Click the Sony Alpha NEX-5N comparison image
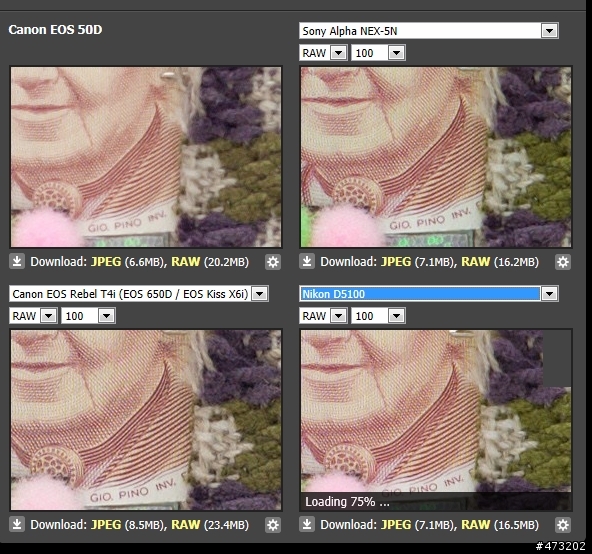The width and height of the screenshot is (592, 554). pyautogui.click(x=436, y=157)
